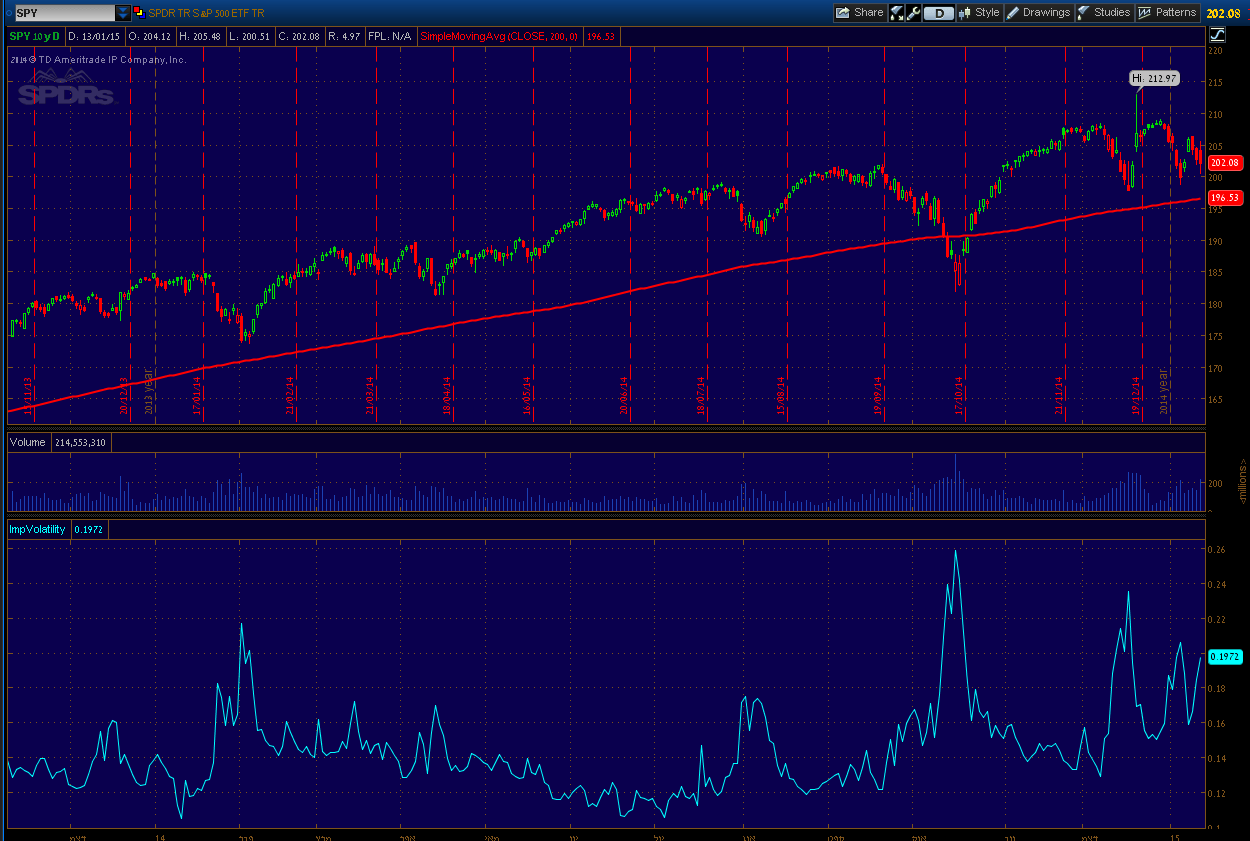The height and width of the screenshot is (841, 1250).
Task: Click the 0.26 volatility axis label
Action: [1216, 550]
